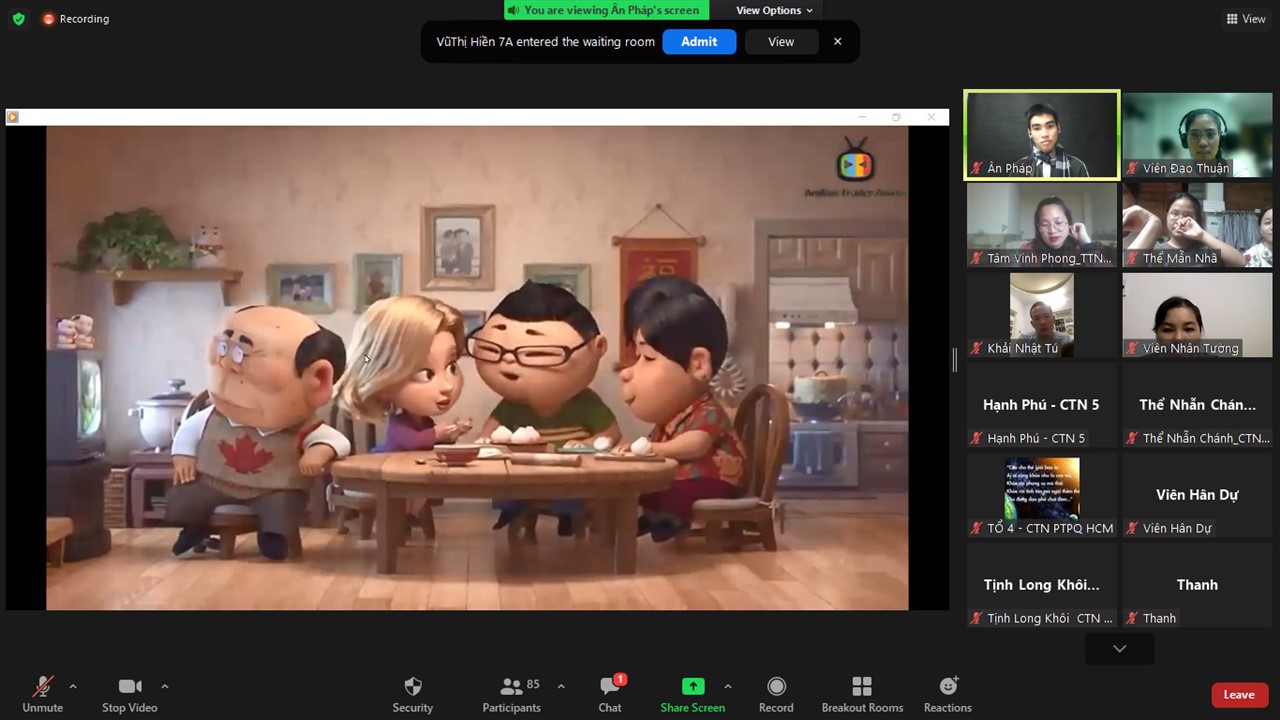
Task: Click muted mic icon on Khải Nhật Tú
Action: click(977, 348)
